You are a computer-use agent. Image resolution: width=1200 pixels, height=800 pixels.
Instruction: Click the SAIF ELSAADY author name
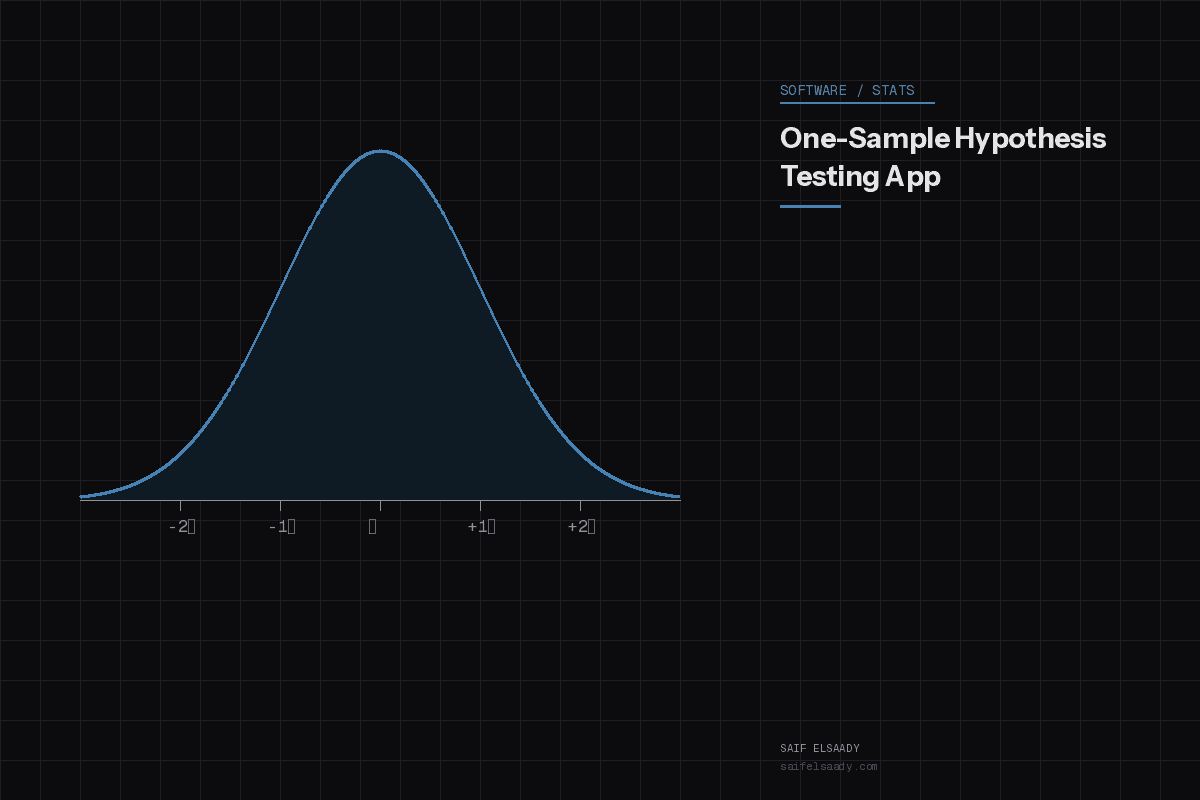(x=820, y=747)
